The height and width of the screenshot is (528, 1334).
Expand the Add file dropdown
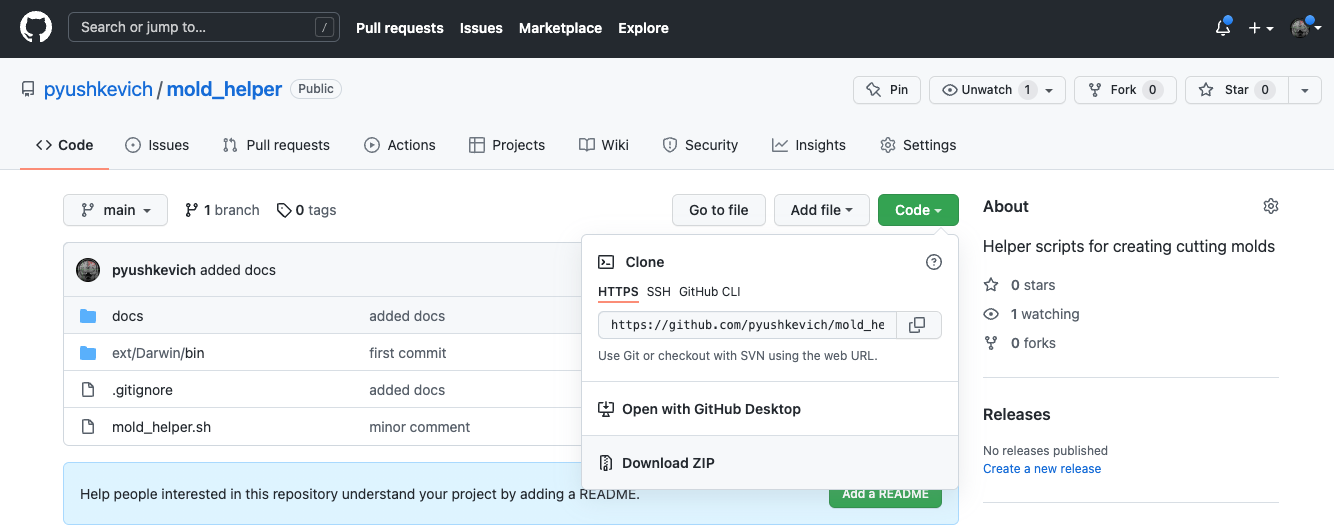pos(821,210)
